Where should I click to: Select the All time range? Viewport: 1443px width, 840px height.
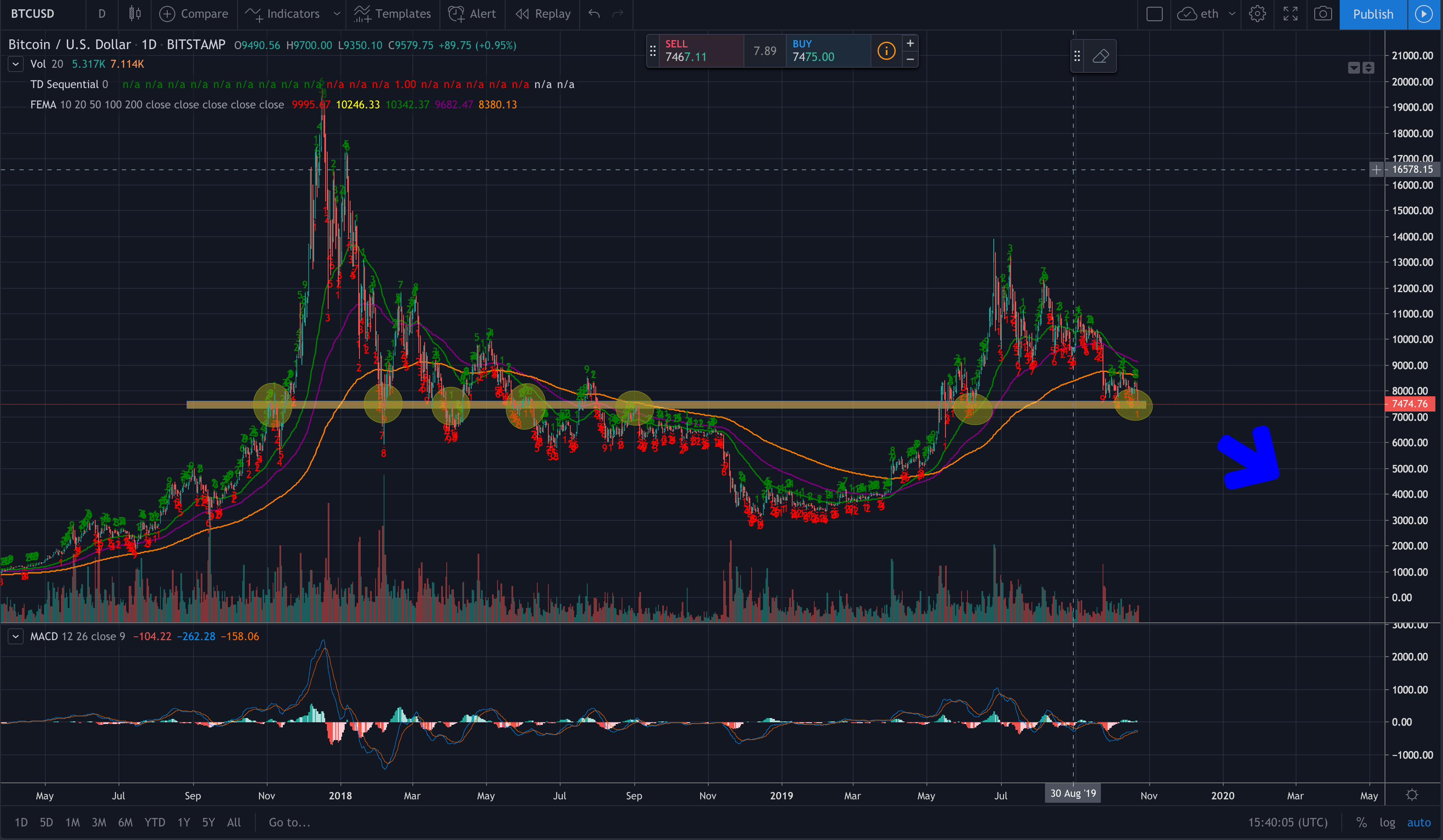(x=234, y=822)
